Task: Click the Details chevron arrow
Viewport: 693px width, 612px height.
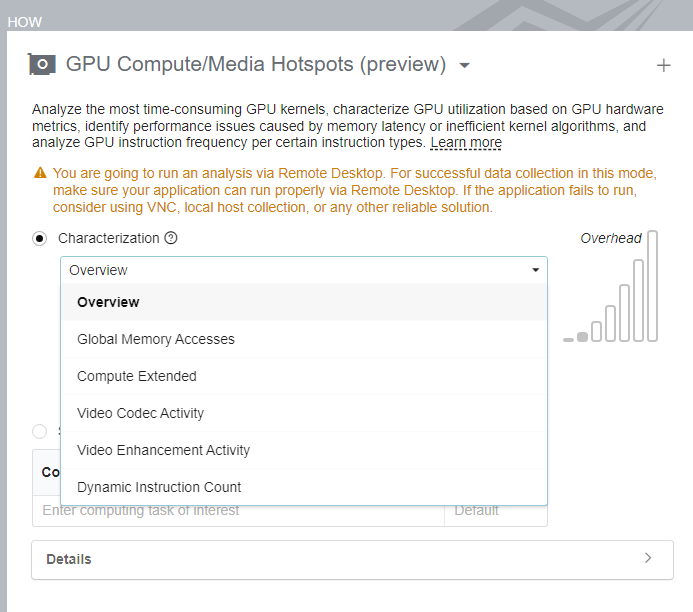Action: pyautogui.click(x=648, y=558)
